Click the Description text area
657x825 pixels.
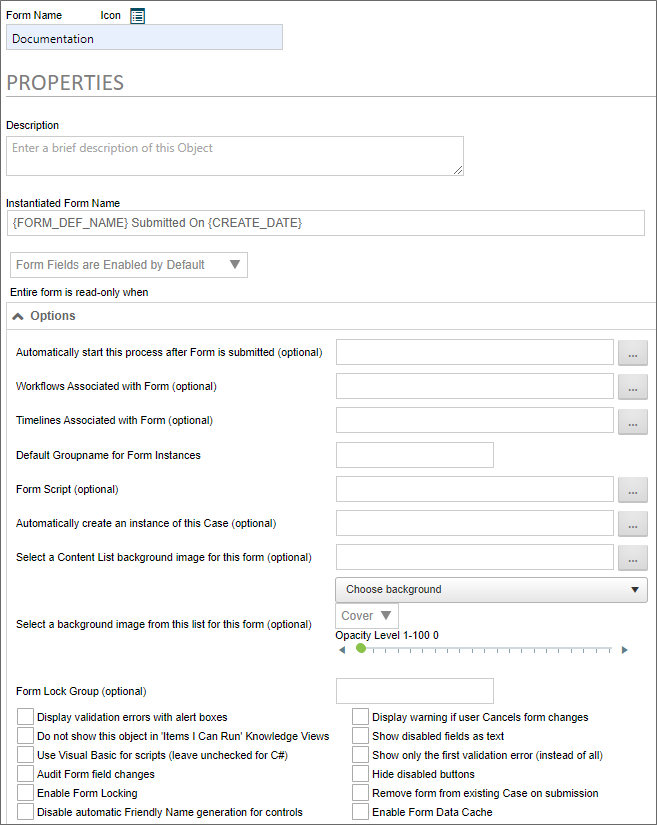tap(234, 156)
